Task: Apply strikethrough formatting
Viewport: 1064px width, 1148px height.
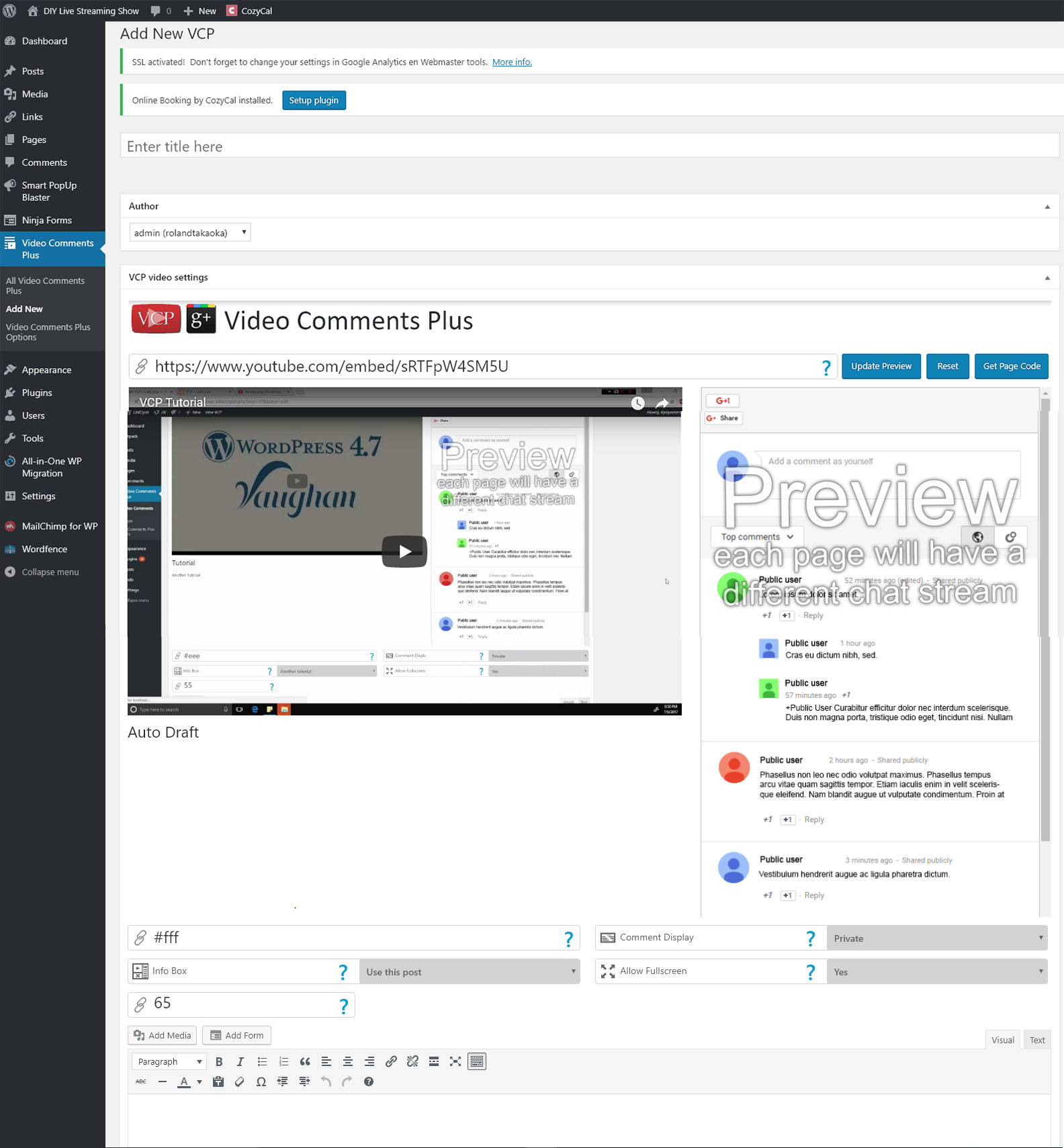Action: click(x=141, y=1081)
